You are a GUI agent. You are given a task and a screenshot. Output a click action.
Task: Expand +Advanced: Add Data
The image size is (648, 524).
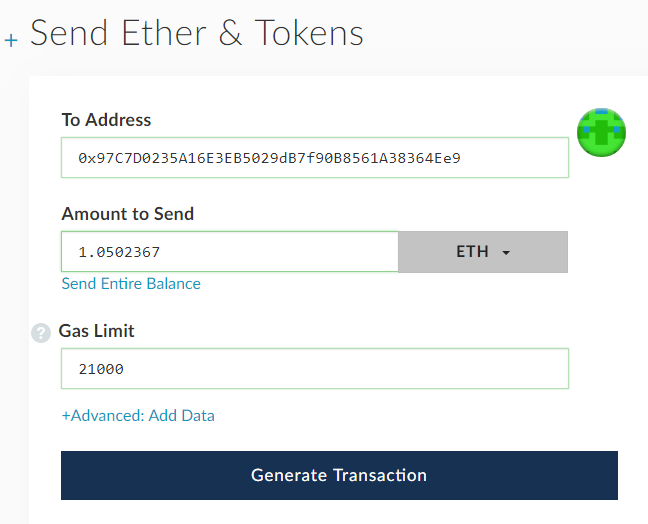click(138, 415)
